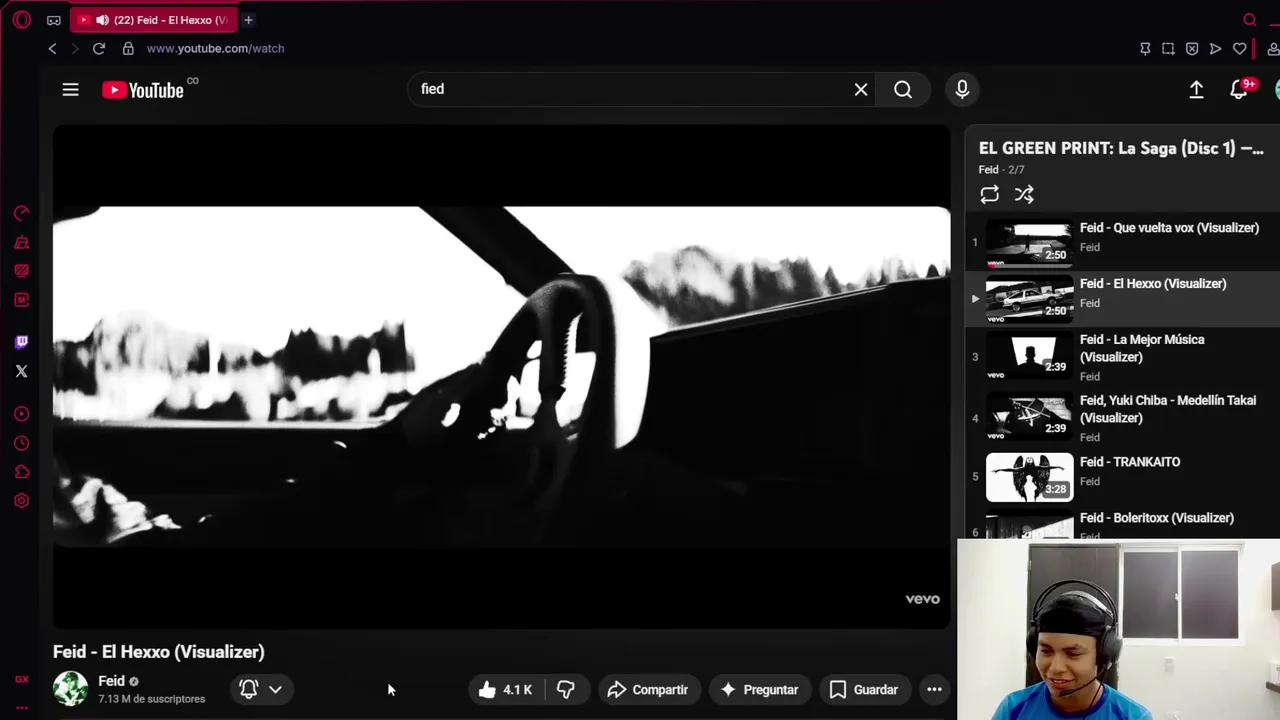Viewport: 1280px width, 720px height.
Task: Open the GX Corner gamepad icon
Action: 54,20
